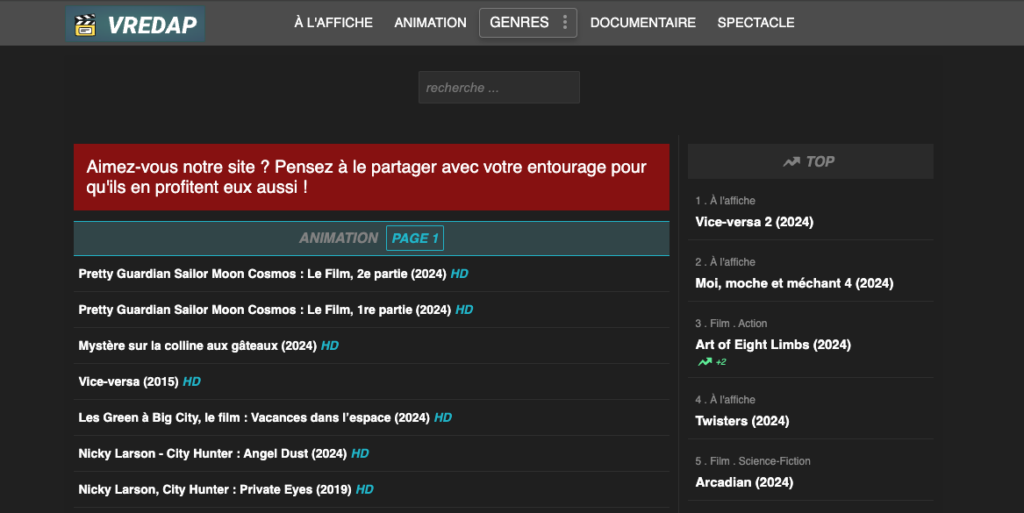1024x513 pixels.
Task: Click the HD badge next to Vice-versa (2015)
Action: click(192, 382)
